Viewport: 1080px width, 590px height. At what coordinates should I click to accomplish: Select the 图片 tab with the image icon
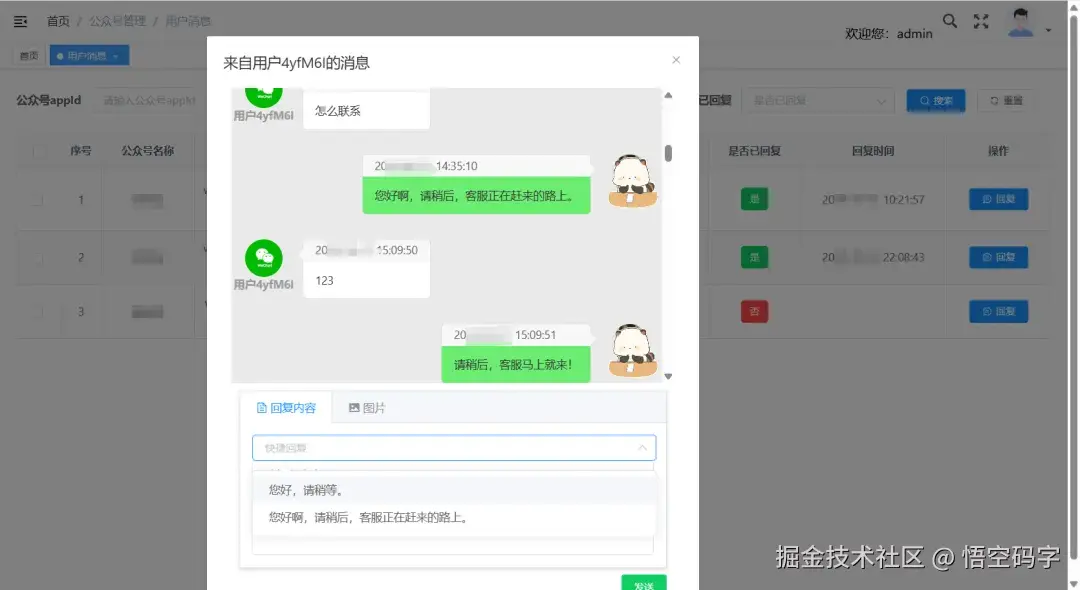[x=365, y=408]
